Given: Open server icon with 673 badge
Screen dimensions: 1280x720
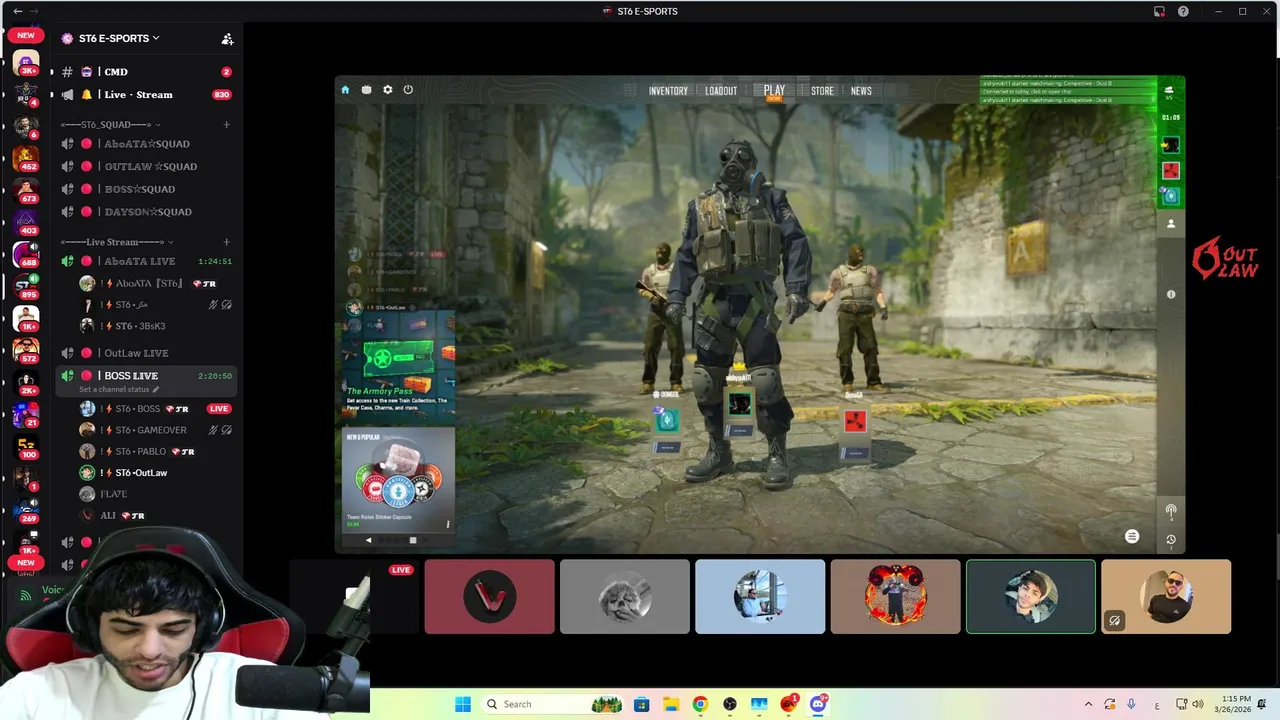Looking at the screenshot, I should [26, 189].
